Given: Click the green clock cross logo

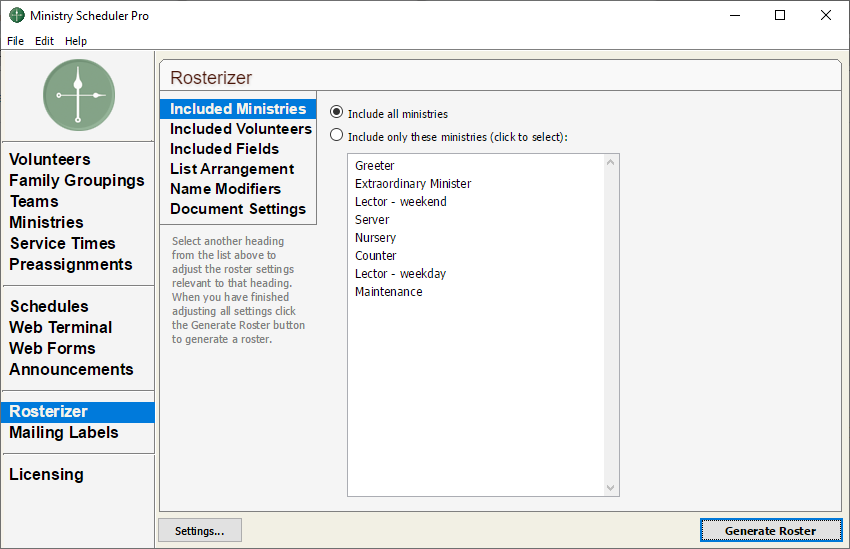Looking at the screenshot, I should (79, 95).
